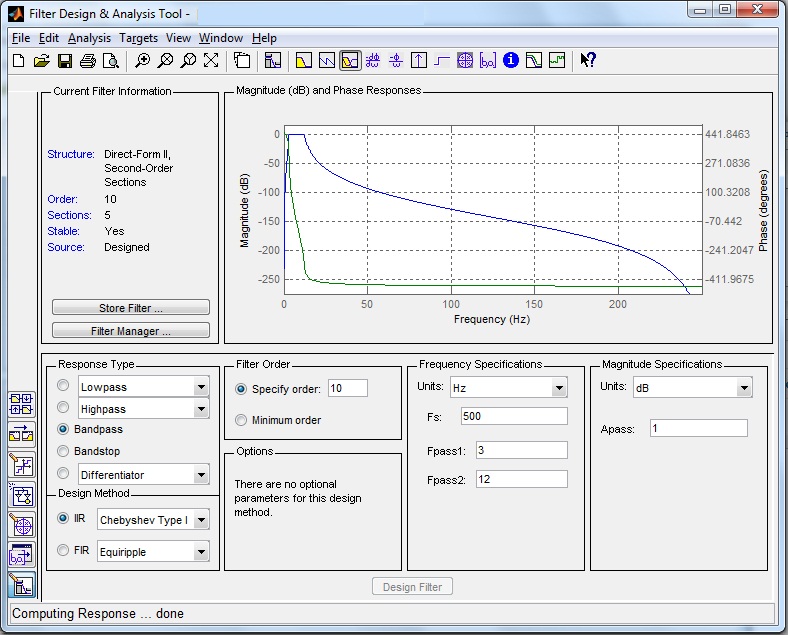Select the Step Response toolbar icon

click(x=441, y=61)
